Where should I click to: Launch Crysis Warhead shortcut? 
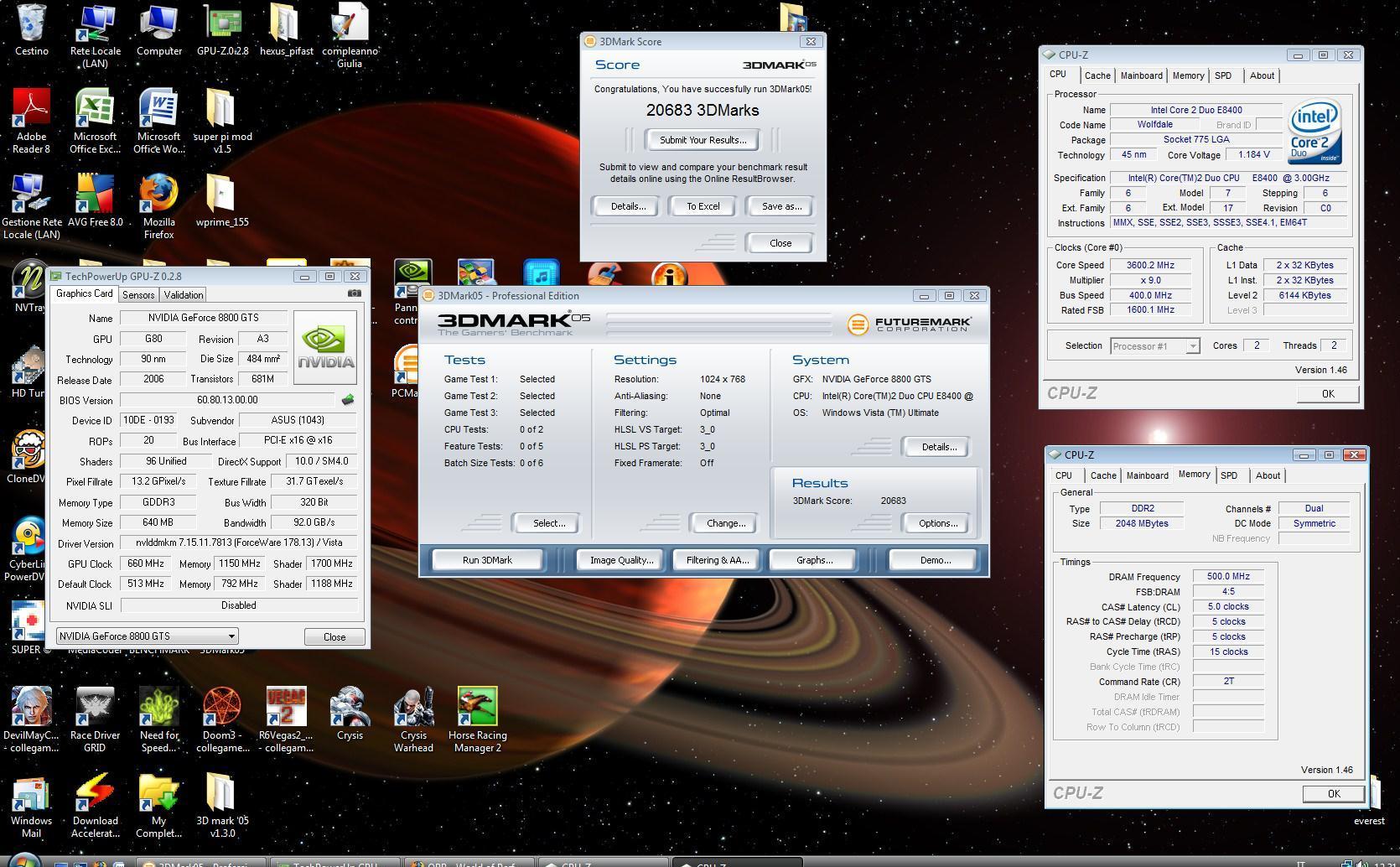[x=413, y=719]
